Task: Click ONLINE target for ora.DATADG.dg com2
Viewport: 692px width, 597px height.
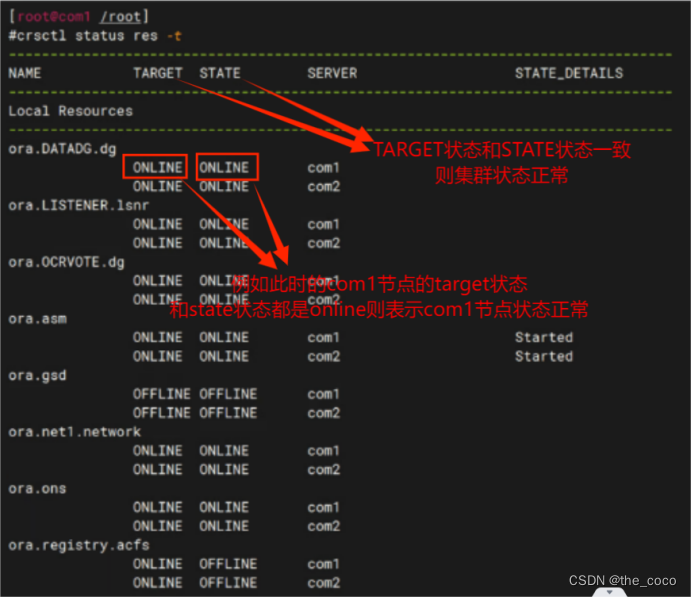Action: (x=158, y=187)
